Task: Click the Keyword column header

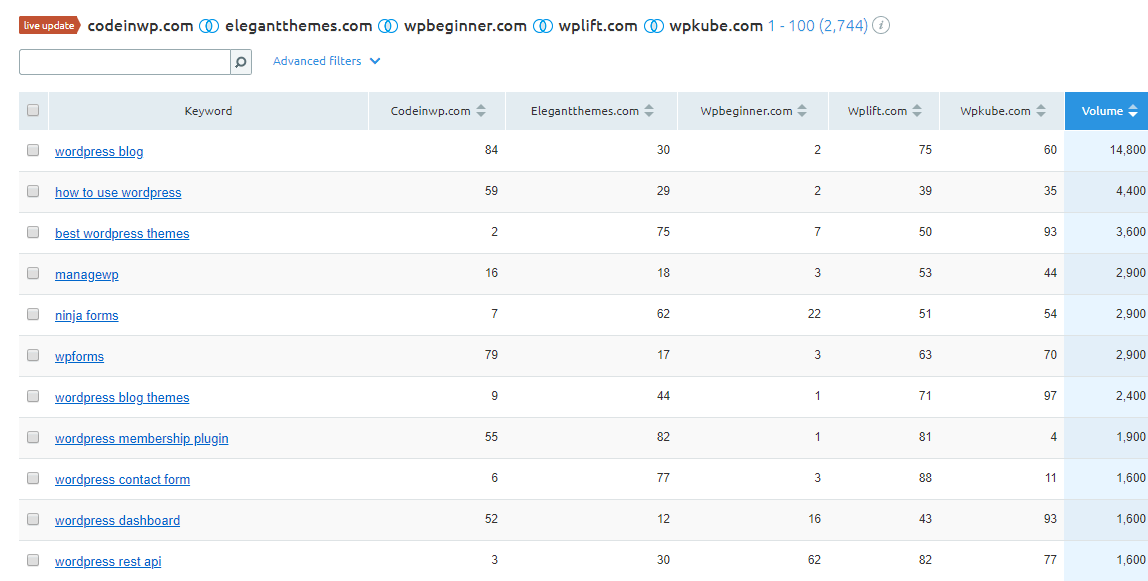Action: click(208, 111)
